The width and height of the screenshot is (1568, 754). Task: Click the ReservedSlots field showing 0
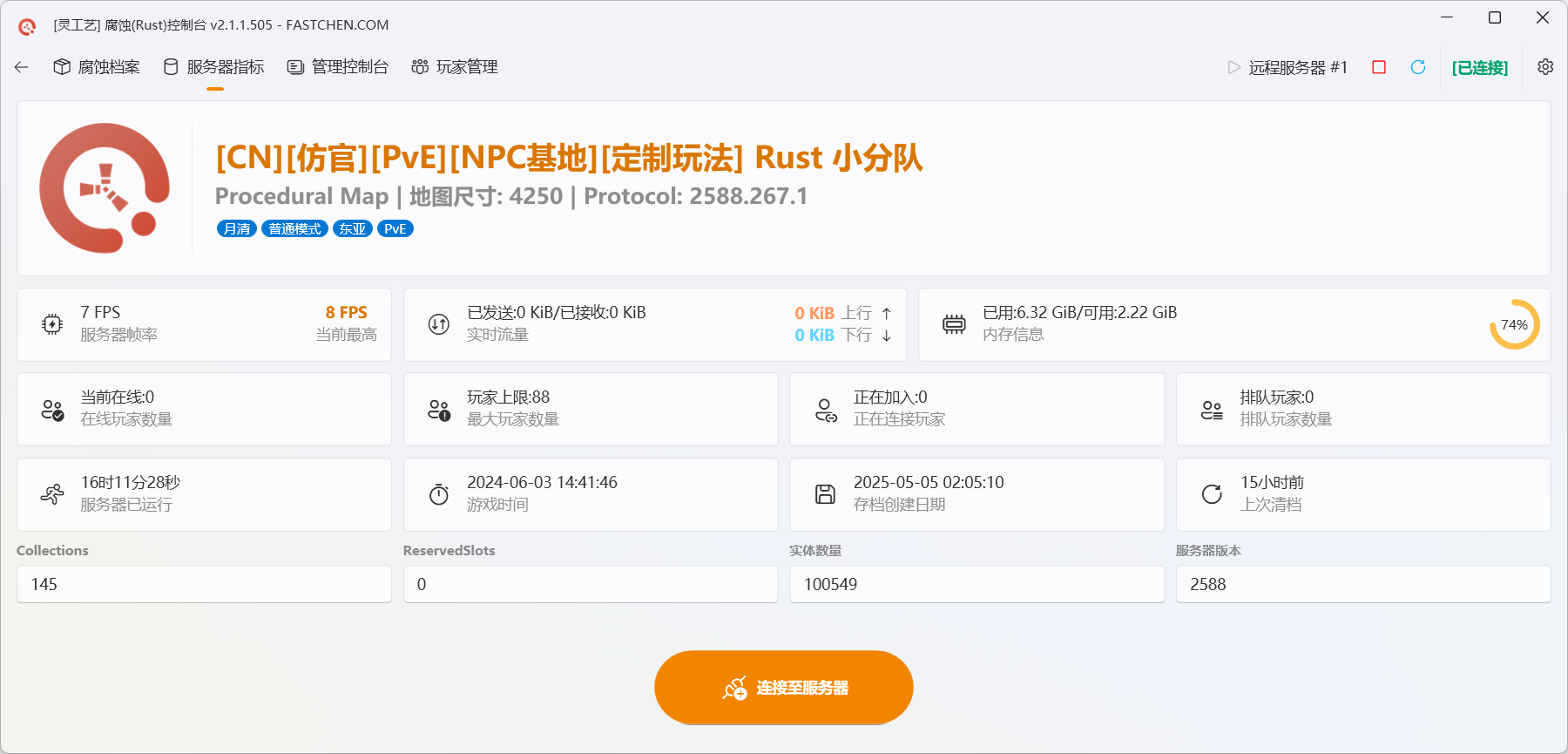(591, 584)
